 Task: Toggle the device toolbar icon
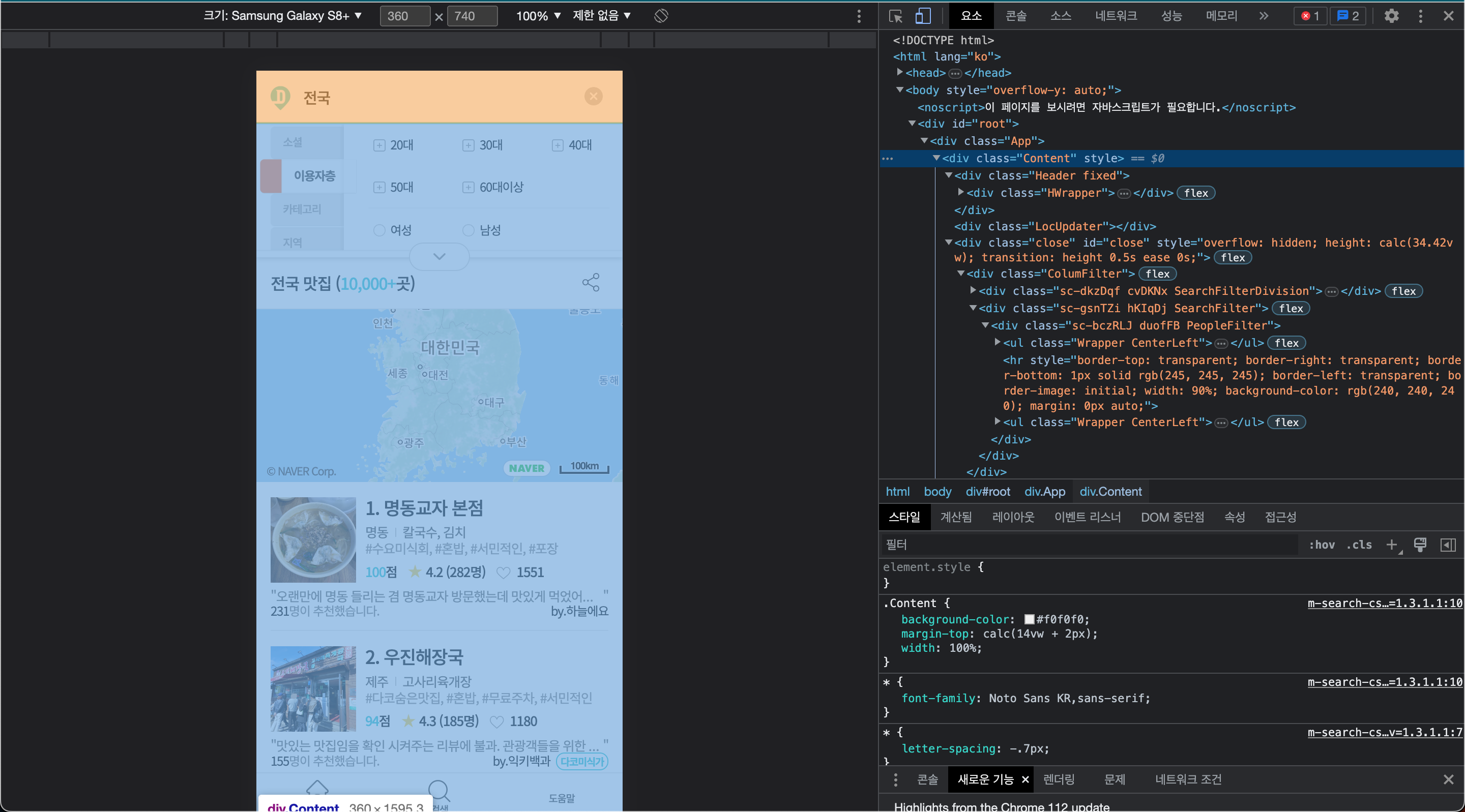[x=922, y=16]
